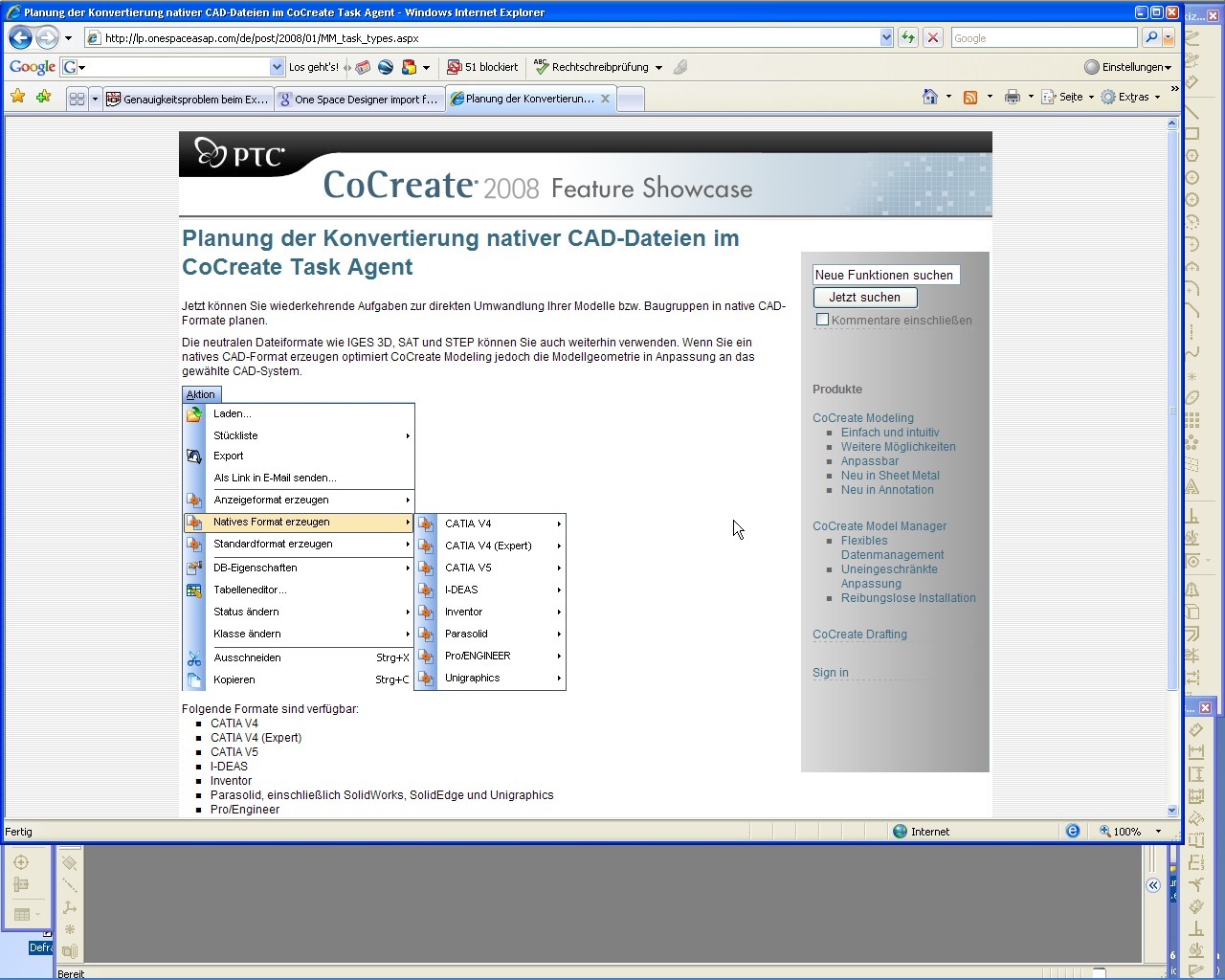
Task: Click the Internet zone in the status bar
Action: pos(921,831)
